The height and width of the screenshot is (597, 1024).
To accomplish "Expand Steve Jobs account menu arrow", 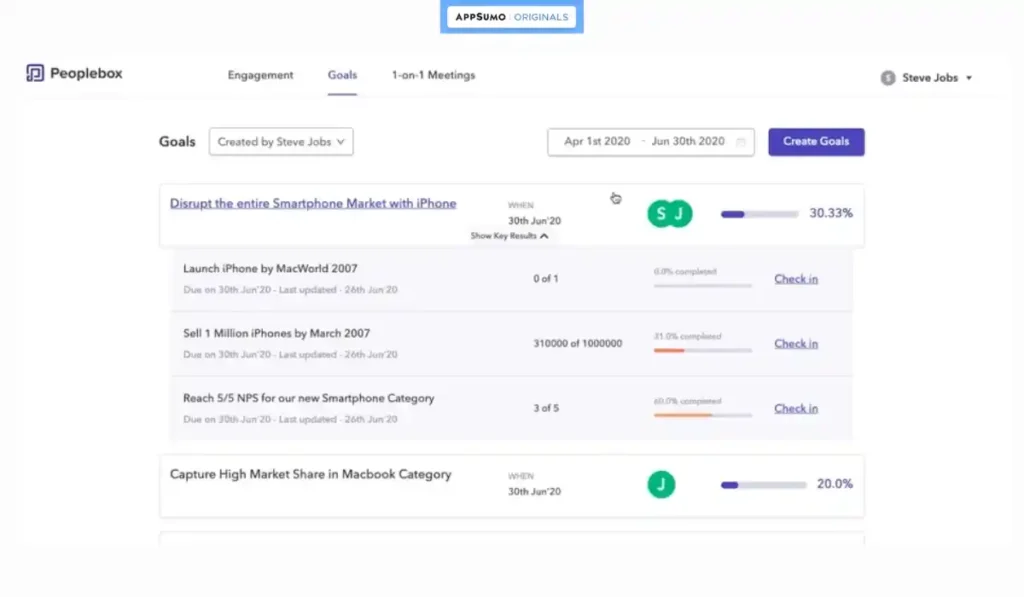I will click(x=969, y=78).
